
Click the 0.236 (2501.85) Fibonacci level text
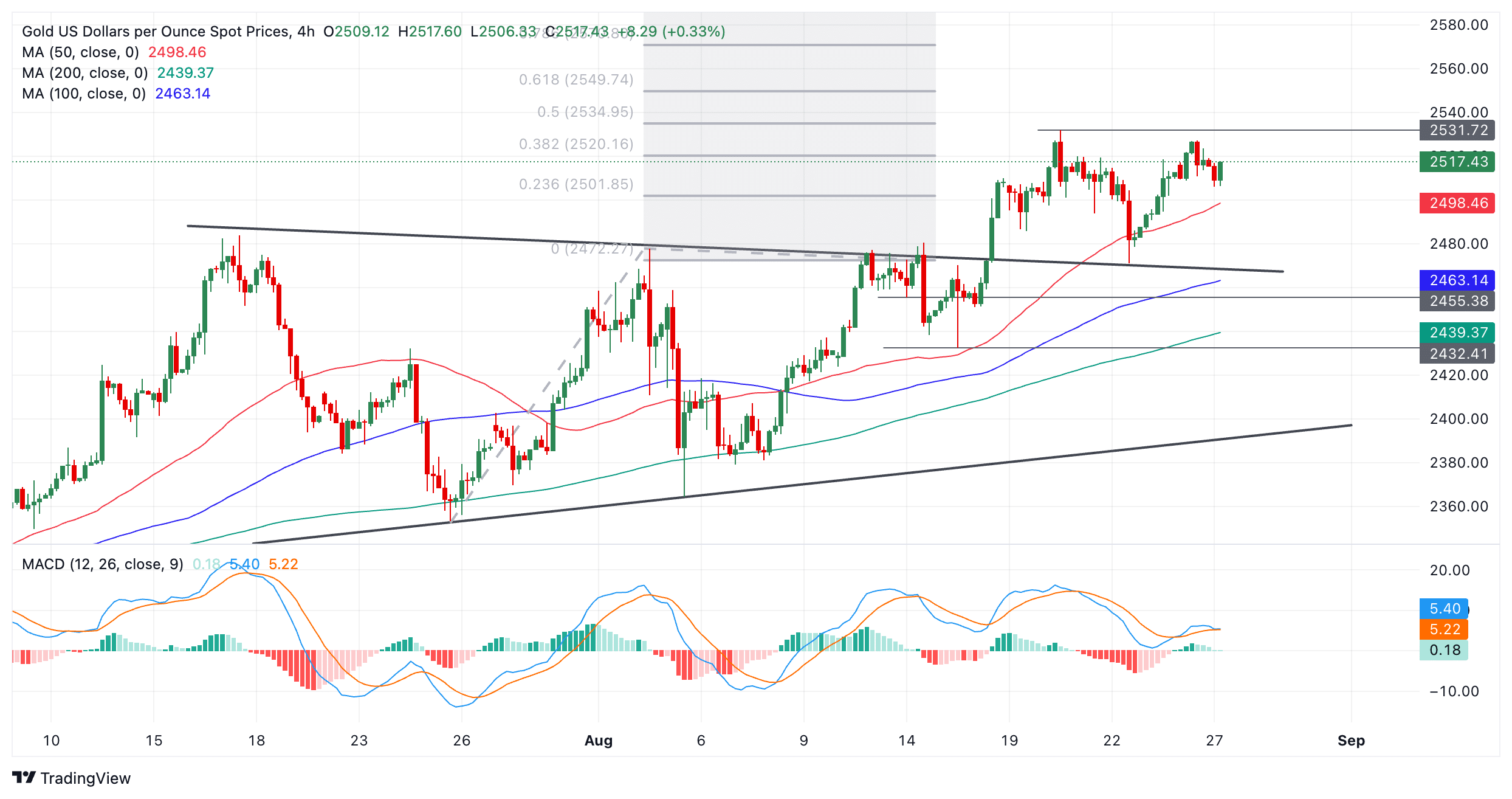click(576, 184)
